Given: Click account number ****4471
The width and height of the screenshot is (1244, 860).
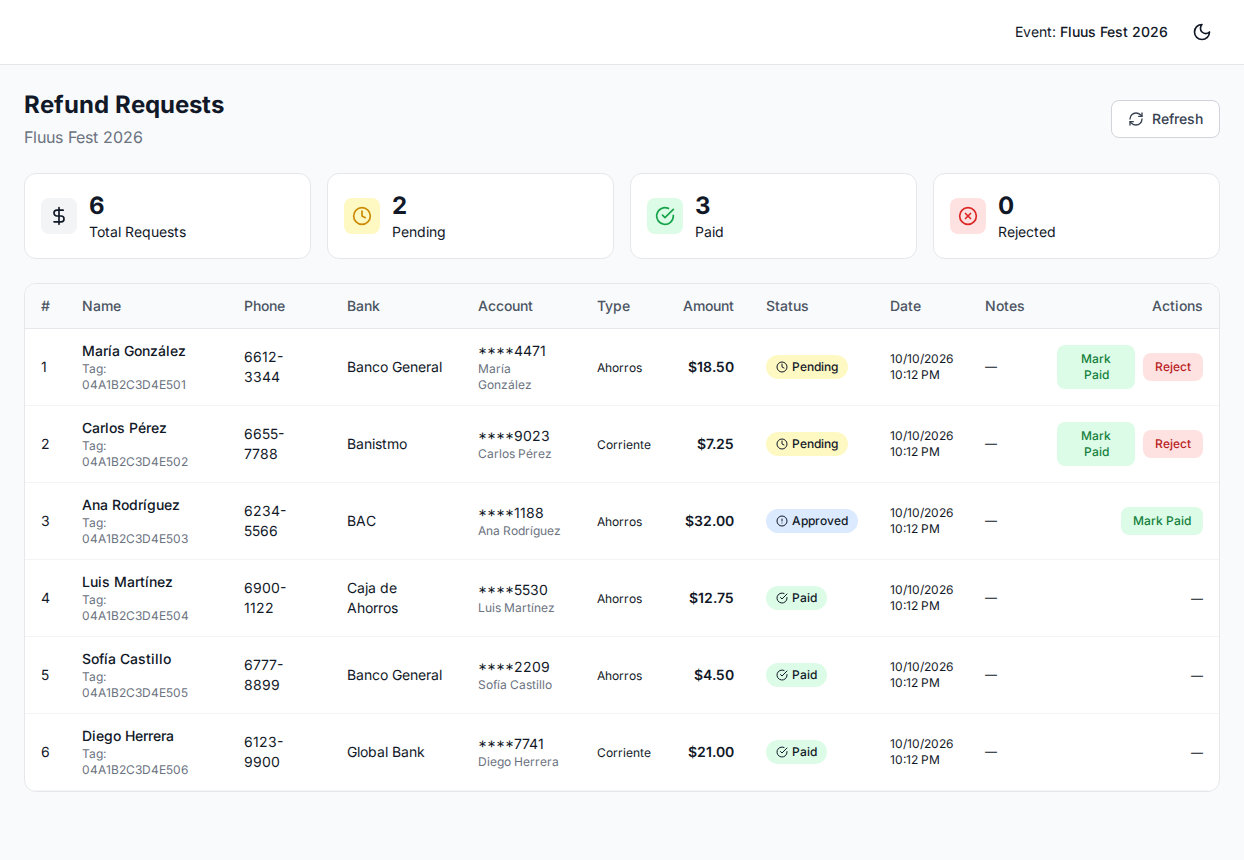Looking at the screenshot, I should click(512, 351).
